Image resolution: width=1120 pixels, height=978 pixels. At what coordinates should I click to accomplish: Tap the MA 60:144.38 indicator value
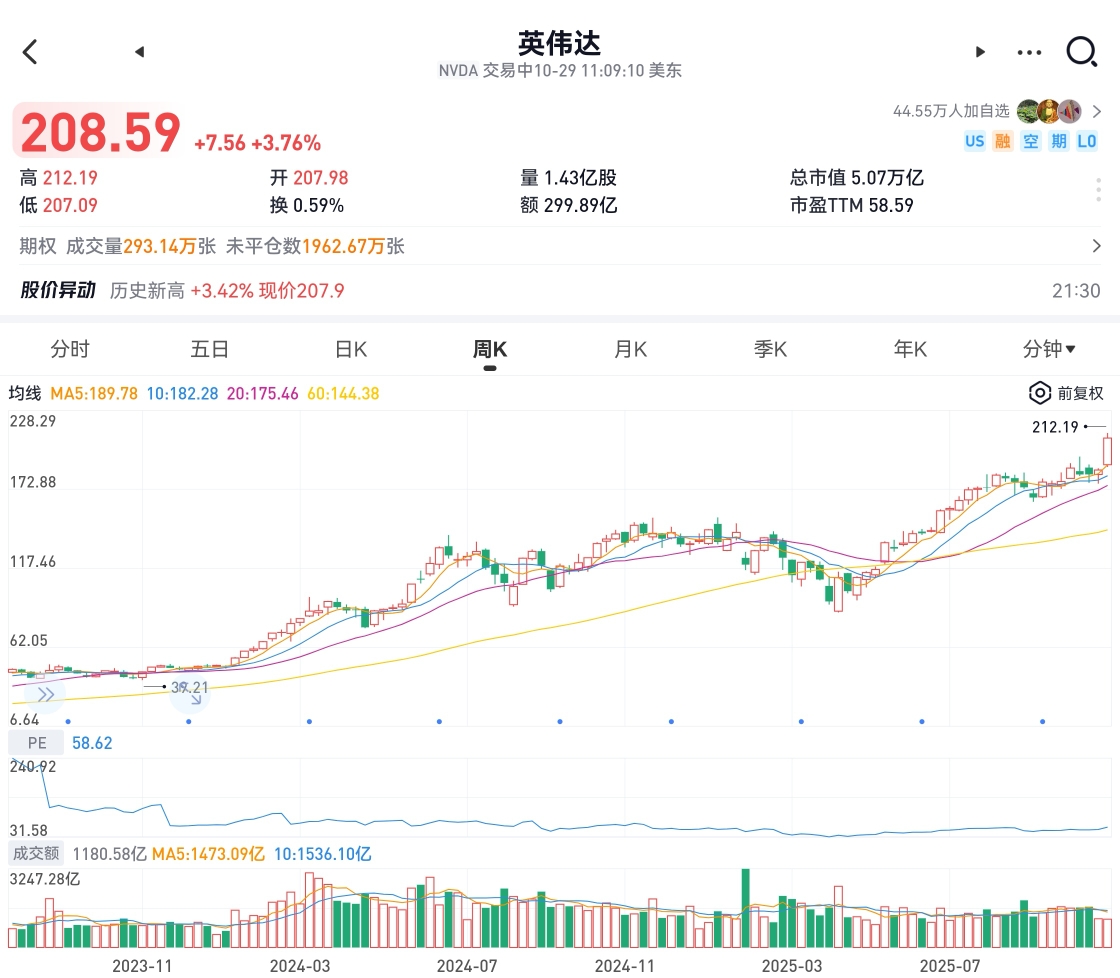pyautogui.click(x=343, y=394)
